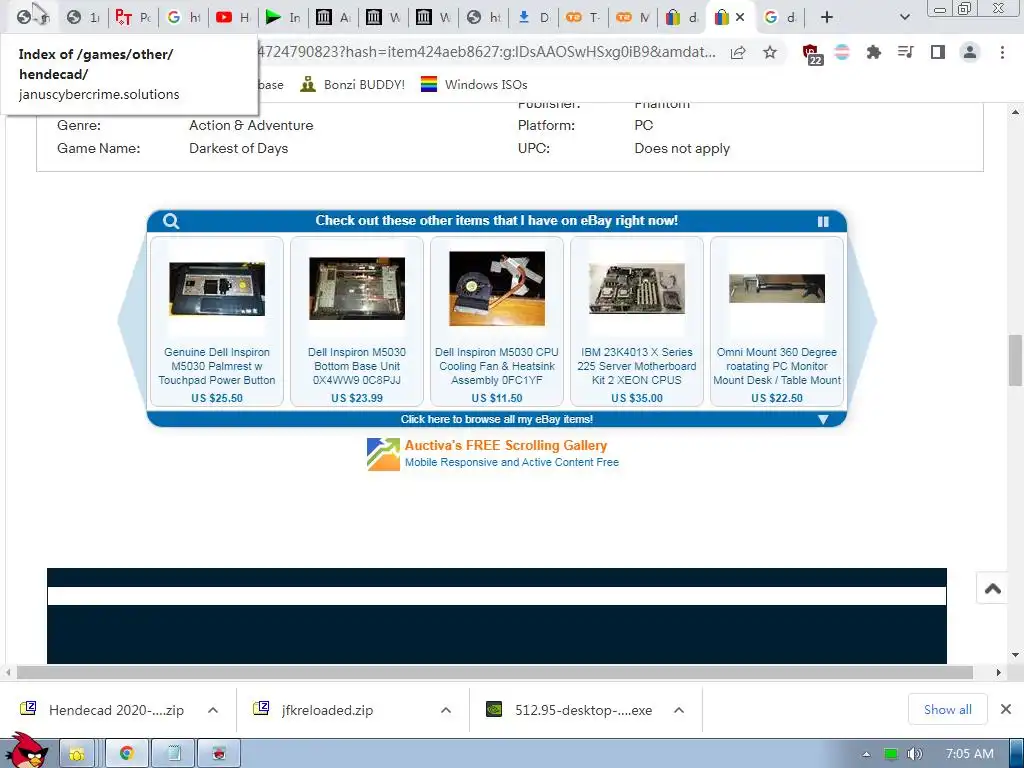Open a new browser tab
Screen dimensions: 1024x768
click(x=827, y=18)
